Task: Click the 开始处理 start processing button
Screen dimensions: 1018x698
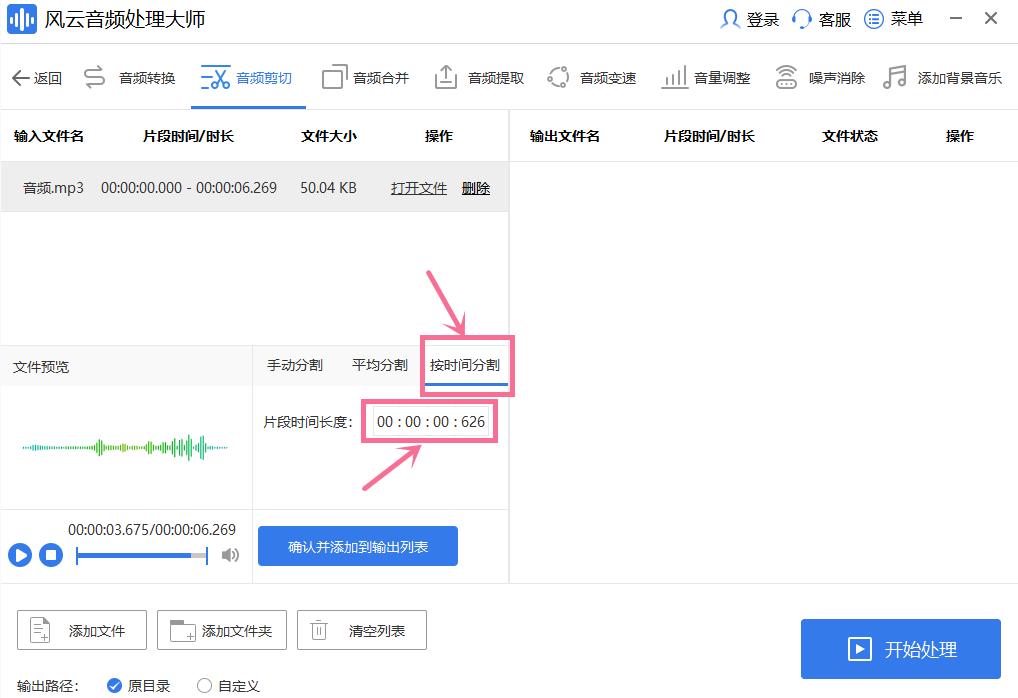Action: 900,649
